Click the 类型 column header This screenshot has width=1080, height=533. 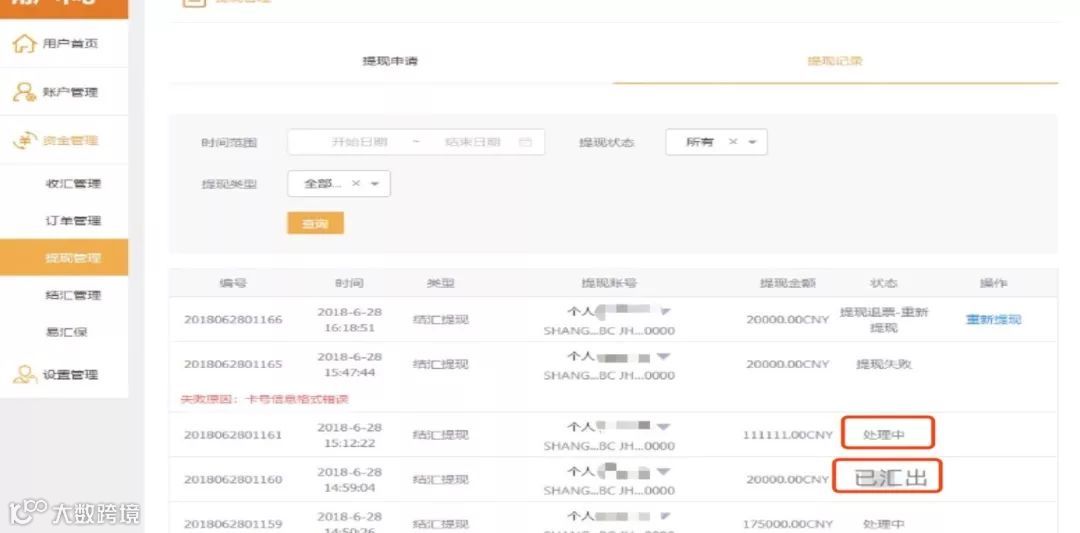440,283
